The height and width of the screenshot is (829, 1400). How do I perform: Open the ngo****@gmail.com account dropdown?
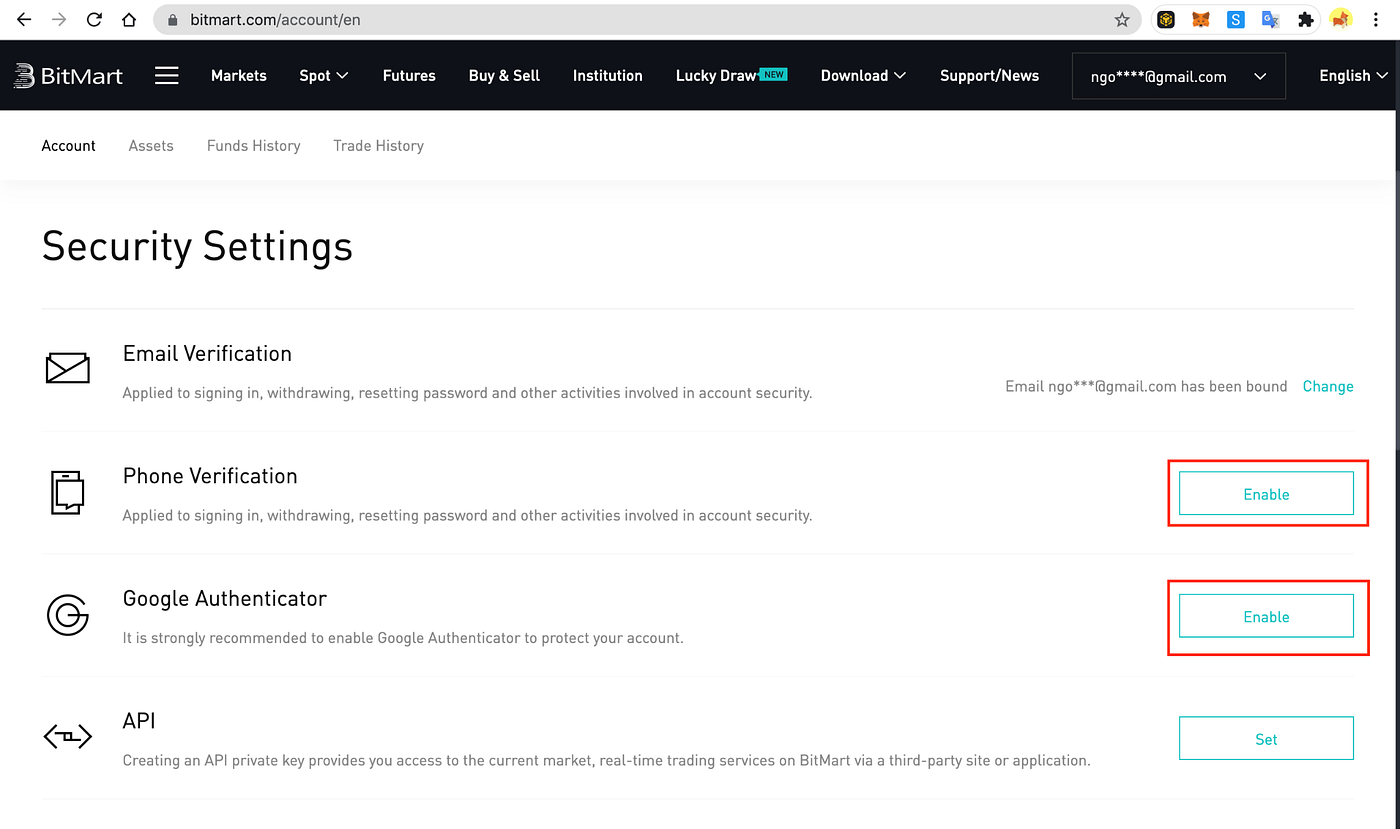[1179, 76]
